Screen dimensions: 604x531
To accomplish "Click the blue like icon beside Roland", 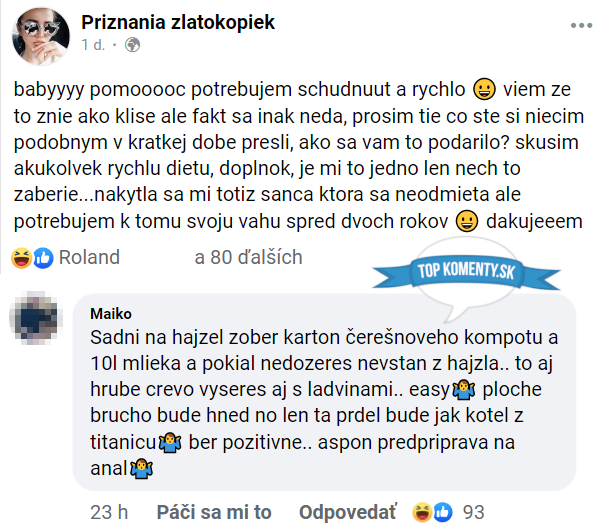I will click(42, 257).
